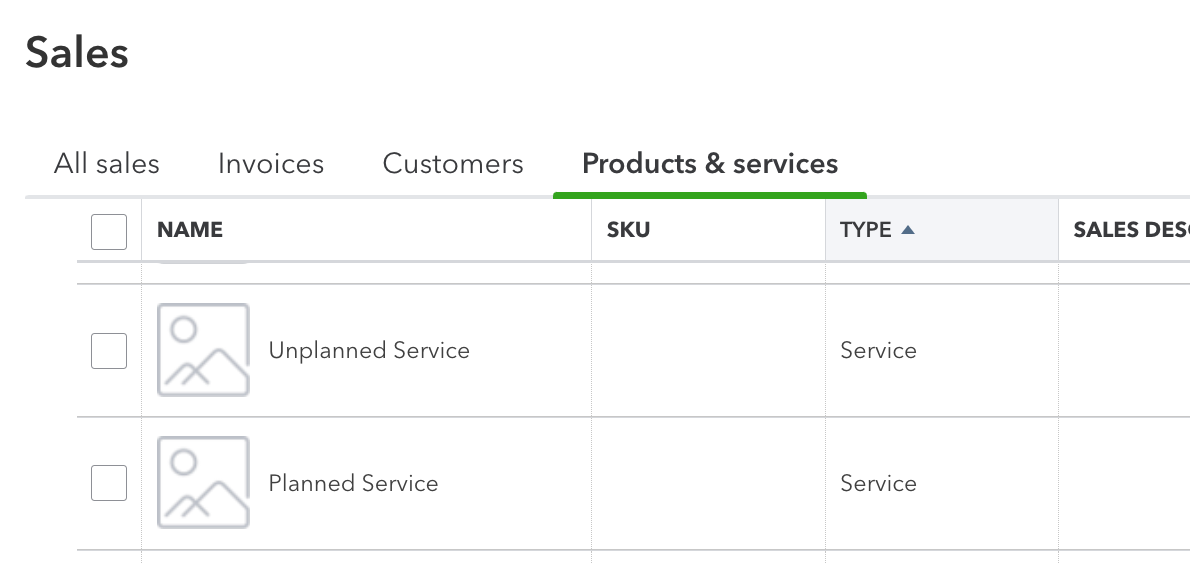The height and width of the screenshot is (564, 1190).
Task: Go to the Customers tab
Action: pyautogui.click(x=453, y=164)
